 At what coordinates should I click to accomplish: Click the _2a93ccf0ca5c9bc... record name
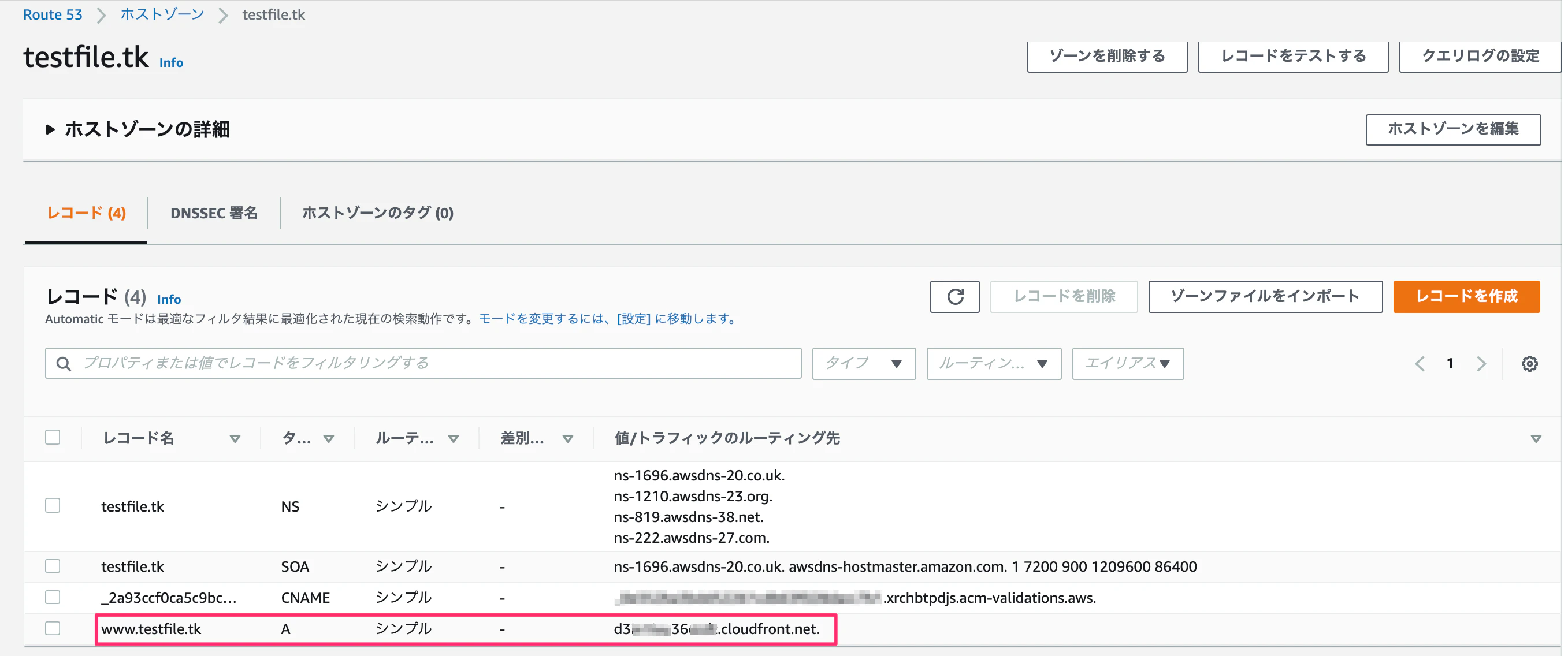click(169, 598)
